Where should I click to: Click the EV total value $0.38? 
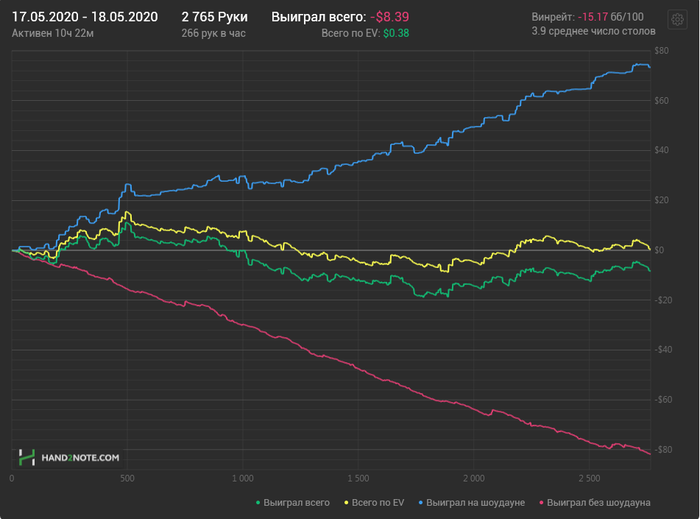(396, 33)
